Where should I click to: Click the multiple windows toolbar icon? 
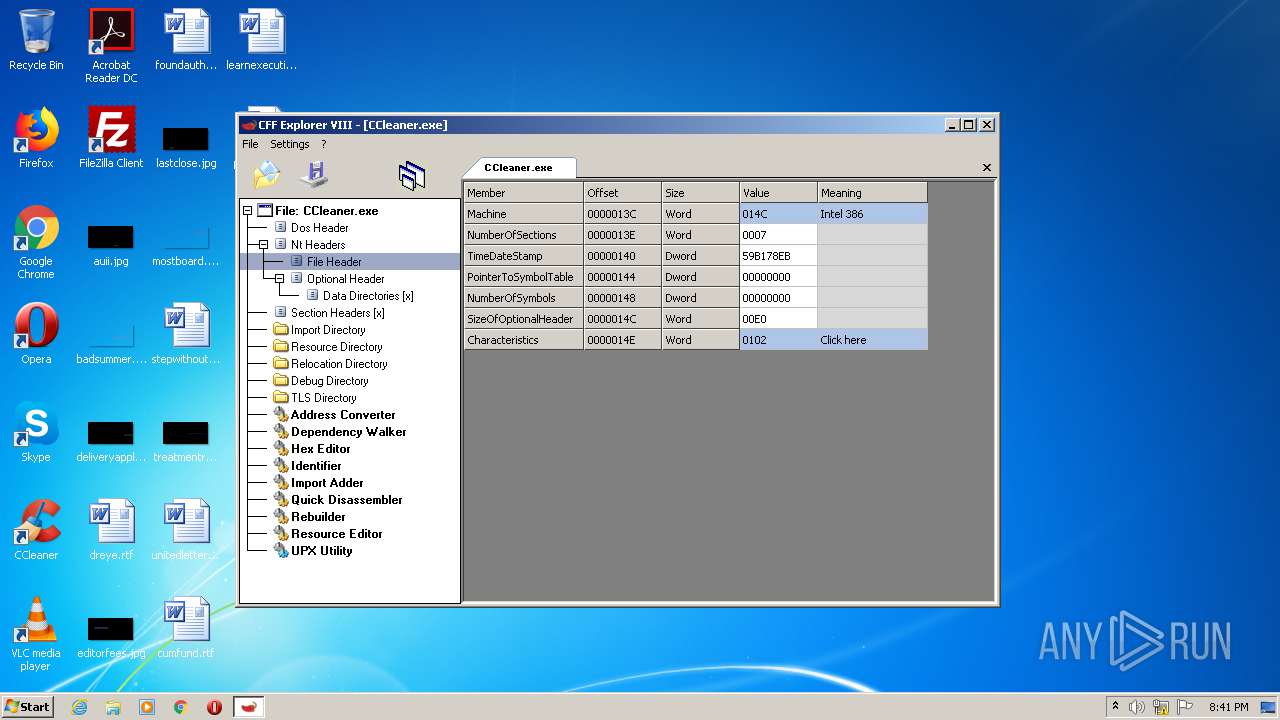coord(411,176)
